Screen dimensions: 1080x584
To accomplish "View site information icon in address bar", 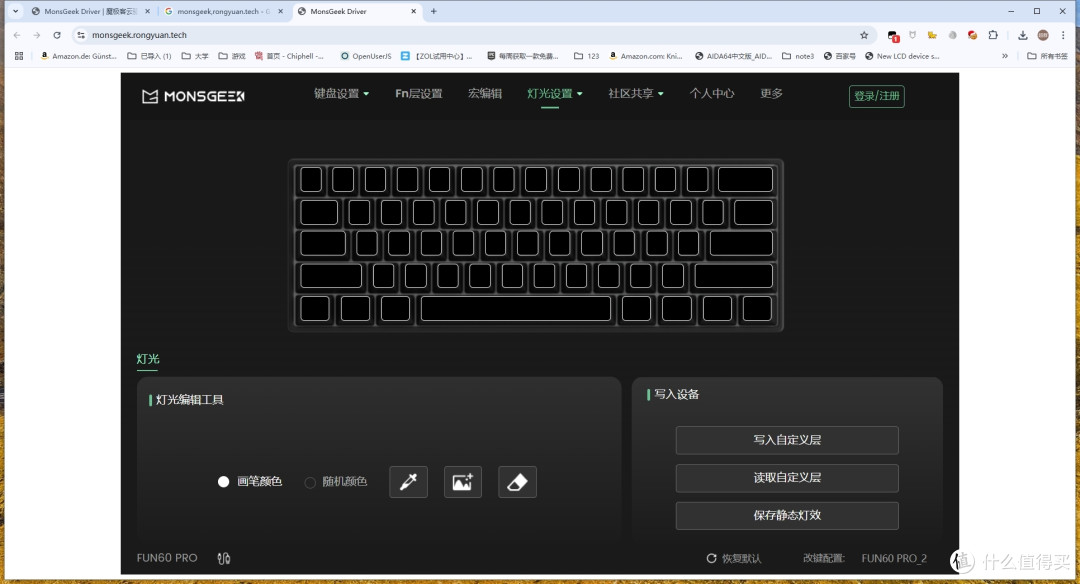I will 81,35.
